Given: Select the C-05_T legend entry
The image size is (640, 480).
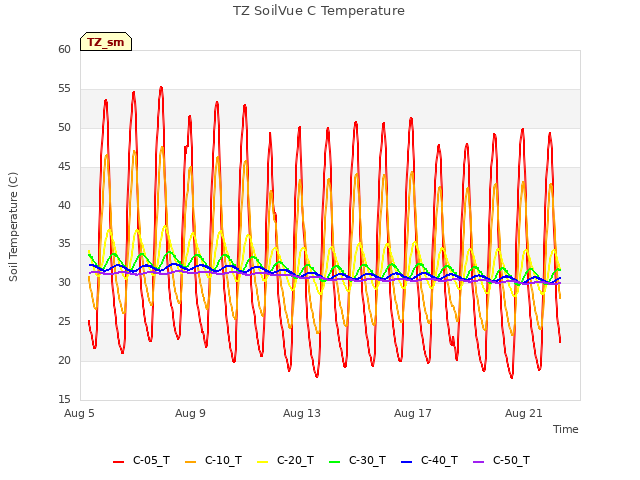Looking at the screenshot, I should (x=142, y=460).
